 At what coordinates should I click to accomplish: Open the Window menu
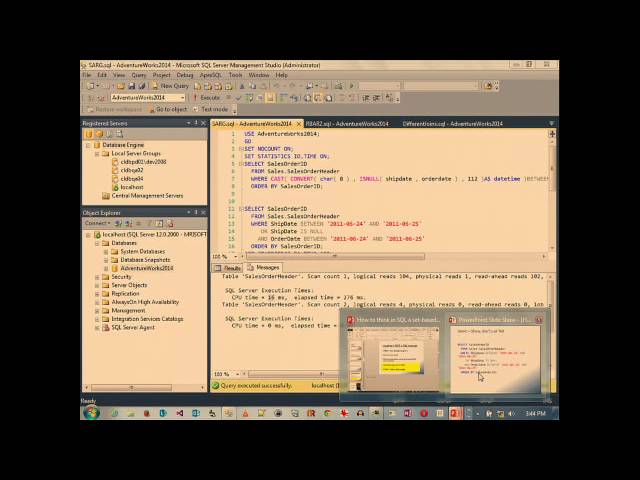click(259, 75)
